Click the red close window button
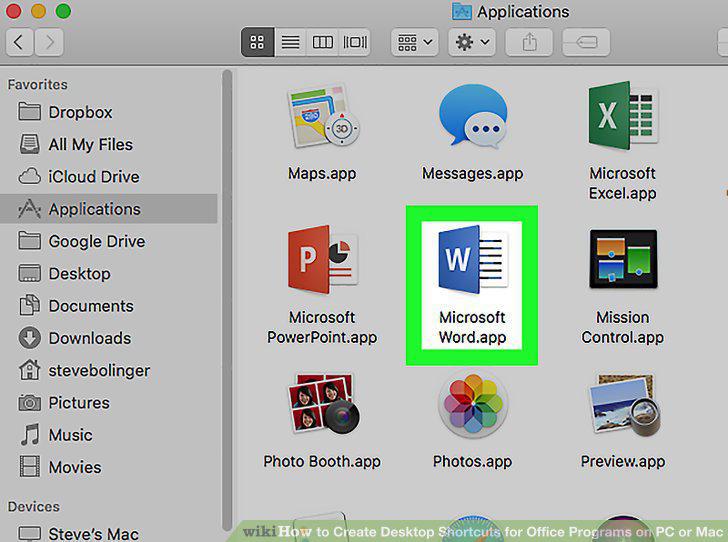 13,11
